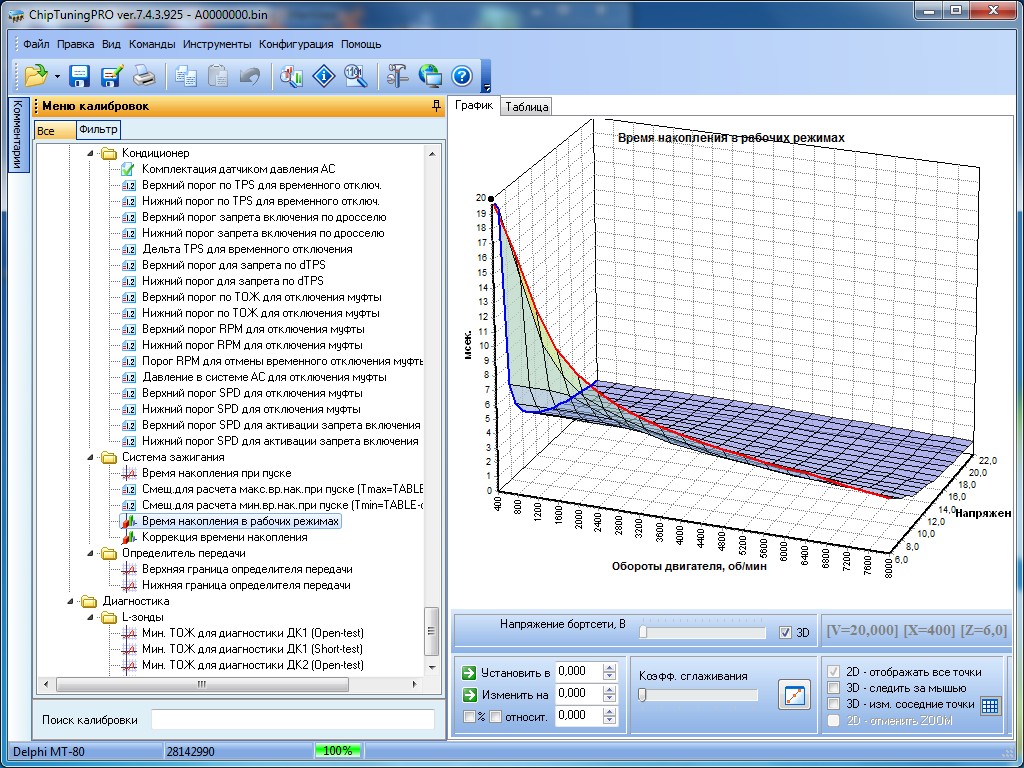Click the printer icon in toolbar

point(144,75)
